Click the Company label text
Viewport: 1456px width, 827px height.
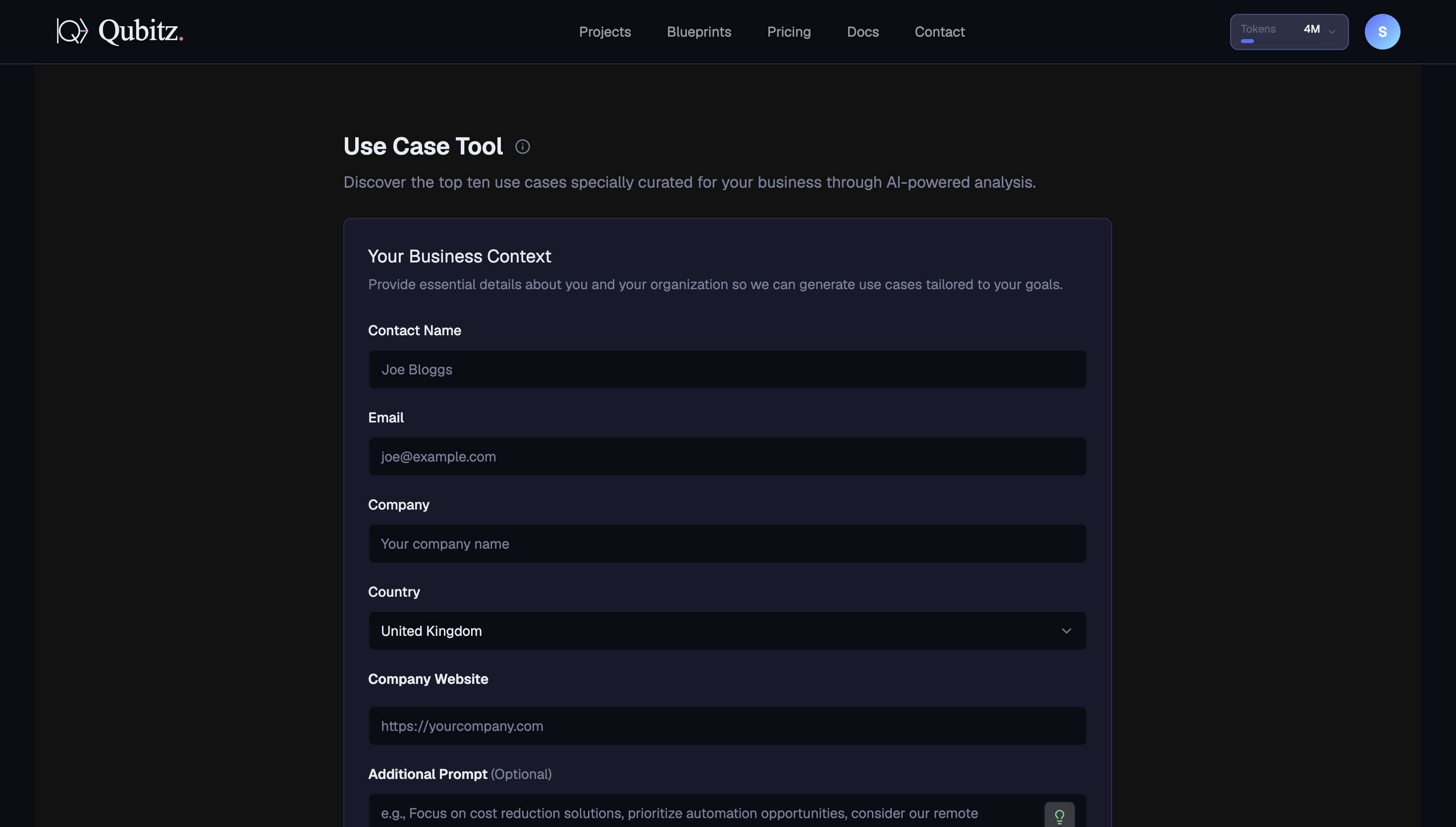pos(398,505)
